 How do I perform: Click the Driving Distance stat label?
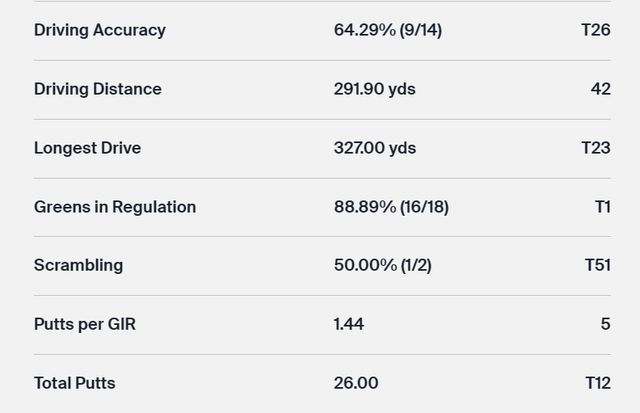98,89
